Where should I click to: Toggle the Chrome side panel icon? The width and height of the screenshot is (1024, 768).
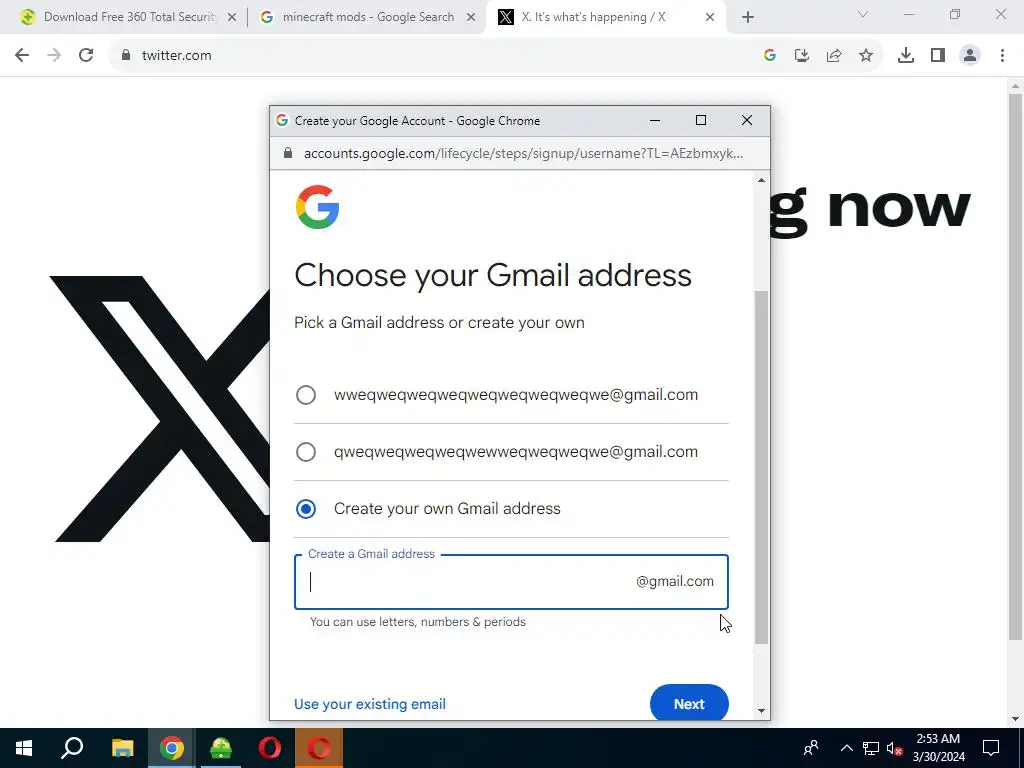click(938, 56)
